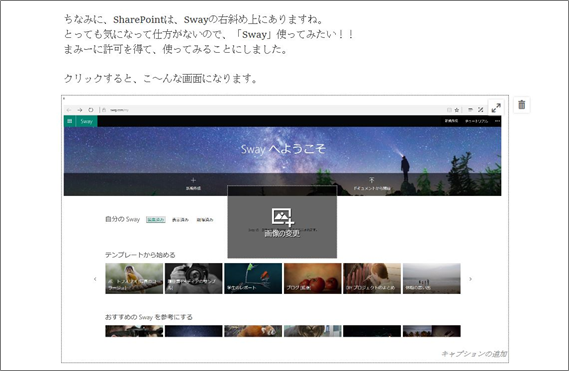Screen dimensions: 569x371
Task: Open the binoculars recommended Sway thumbnail
Action: (x=134, y=331)
